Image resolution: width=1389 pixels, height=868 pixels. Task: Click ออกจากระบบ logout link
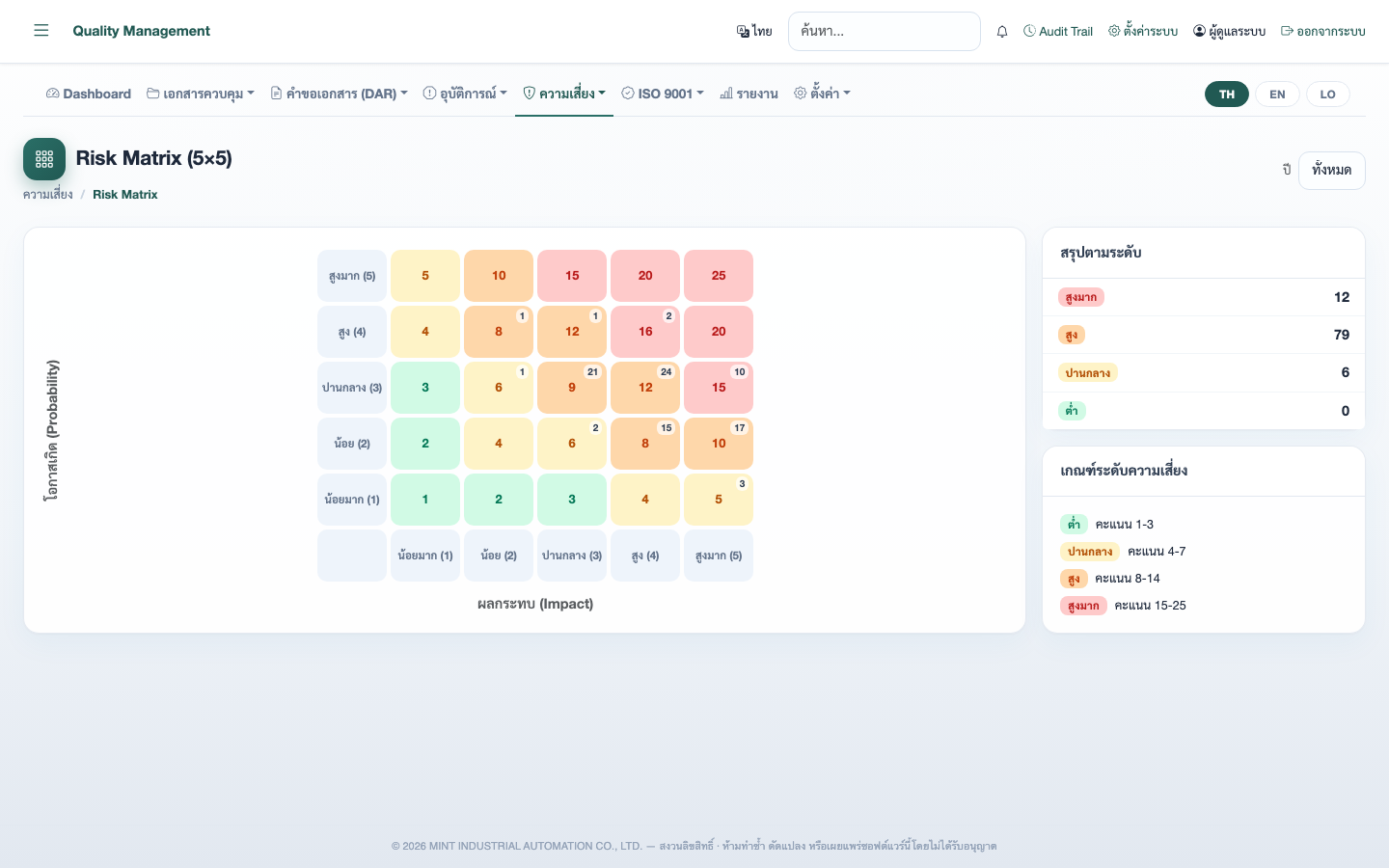[1322, 31]
